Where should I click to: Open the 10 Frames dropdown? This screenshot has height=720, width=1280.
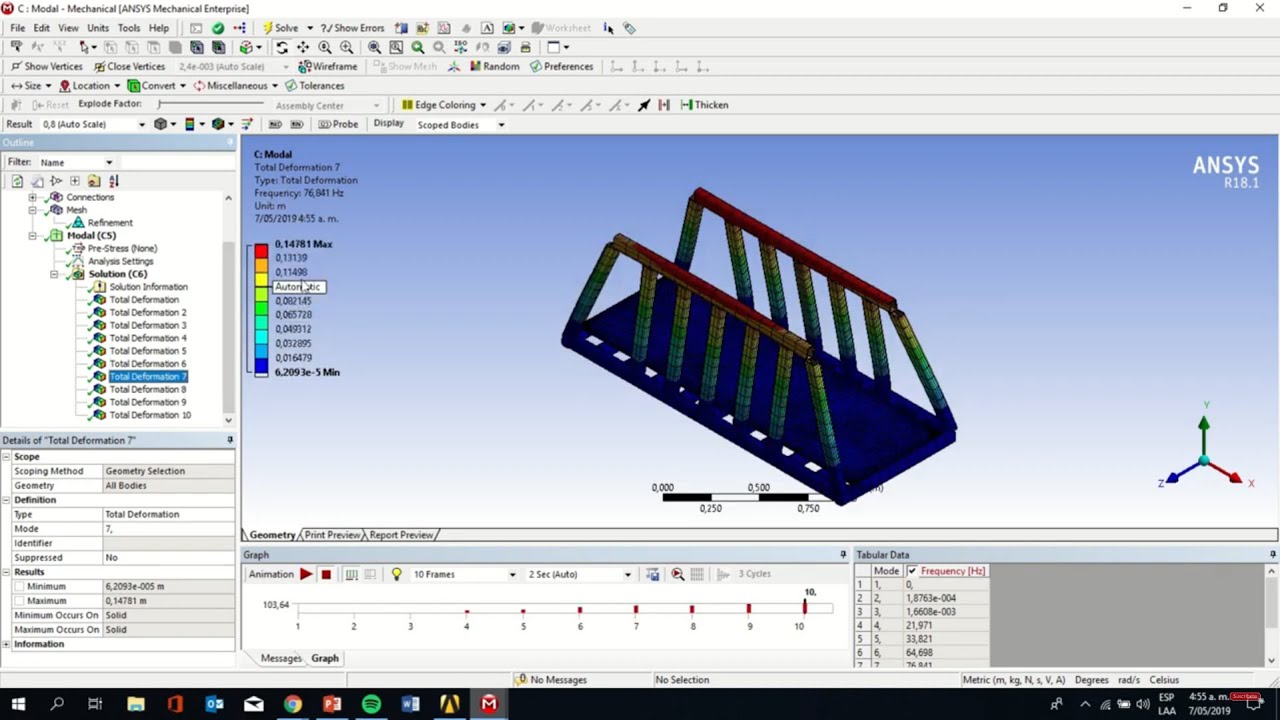512,574
